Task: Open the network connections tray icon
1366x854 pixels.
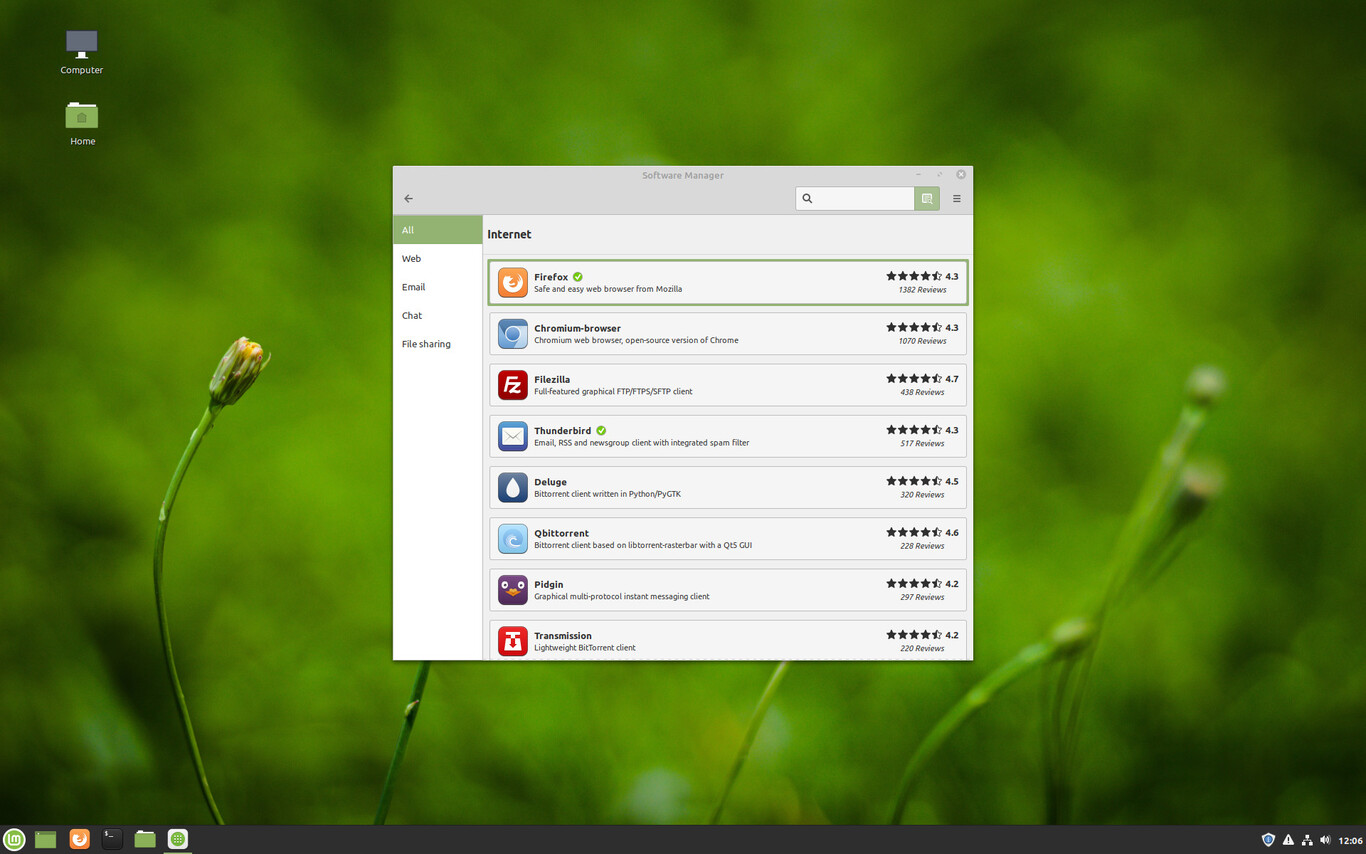Action: click(x=1306, y=839)
